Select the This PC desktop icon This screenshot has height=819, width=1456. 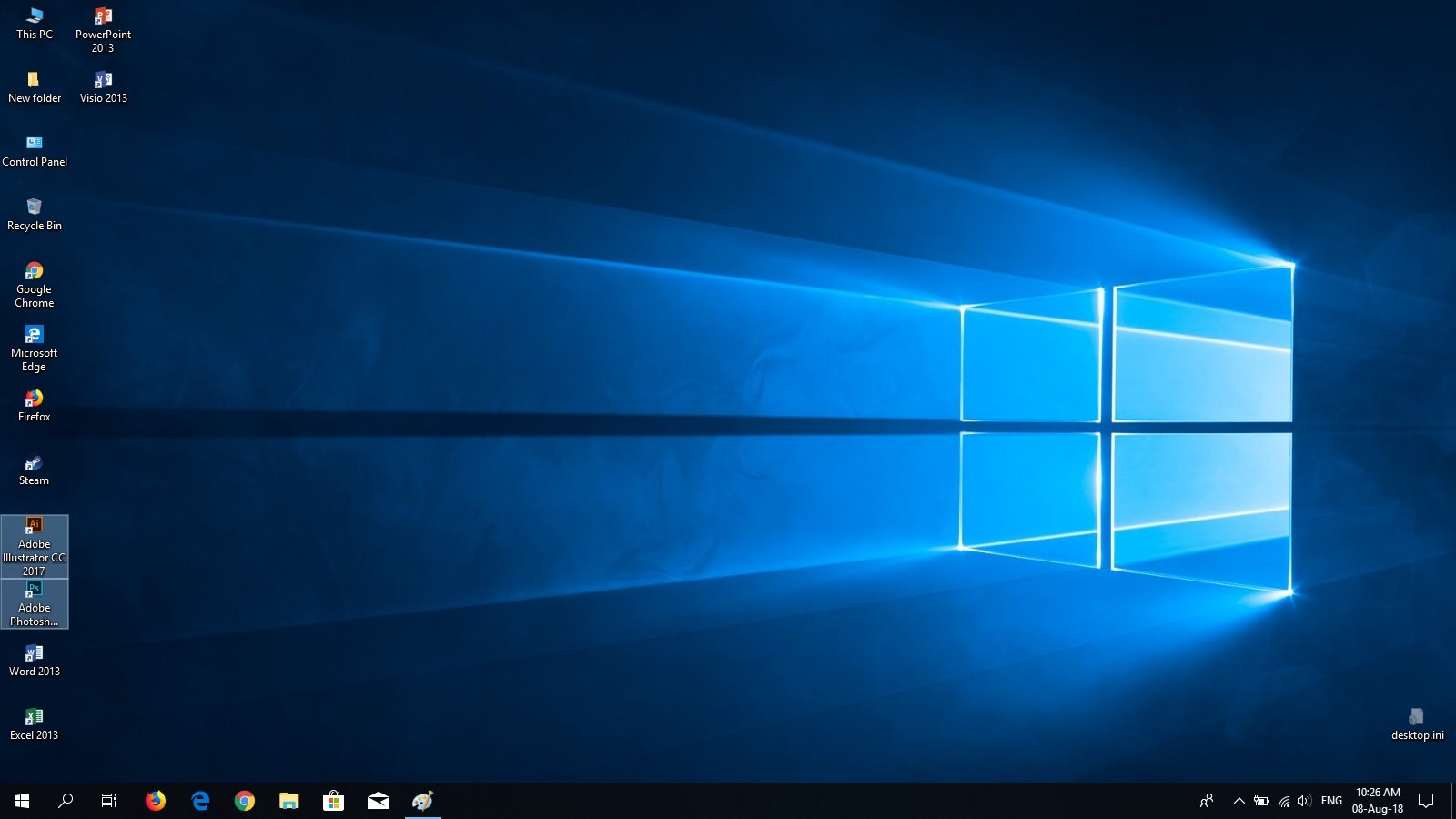pos(35,25)
